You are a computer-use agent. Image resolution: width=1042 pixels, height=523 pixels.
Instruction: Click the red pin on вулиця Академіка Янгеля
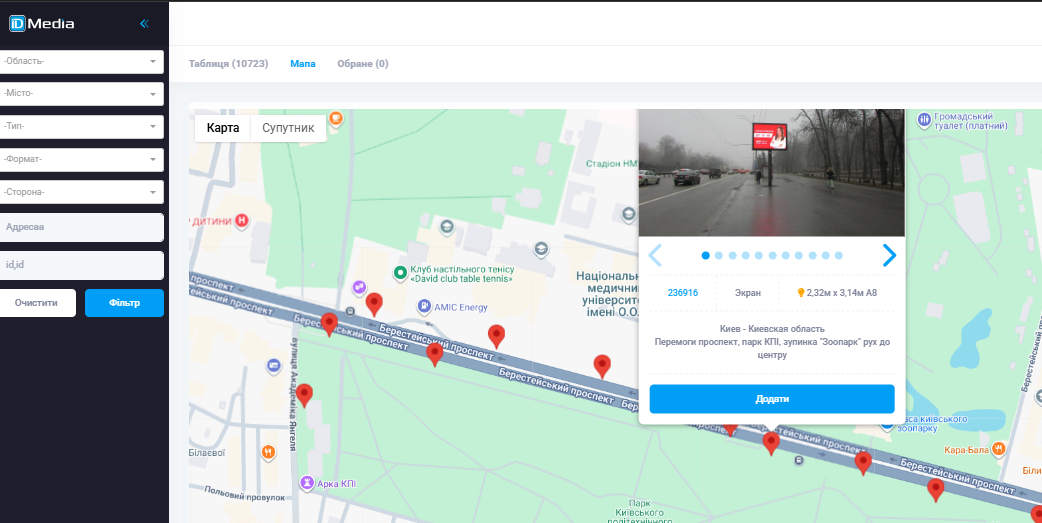304,395
